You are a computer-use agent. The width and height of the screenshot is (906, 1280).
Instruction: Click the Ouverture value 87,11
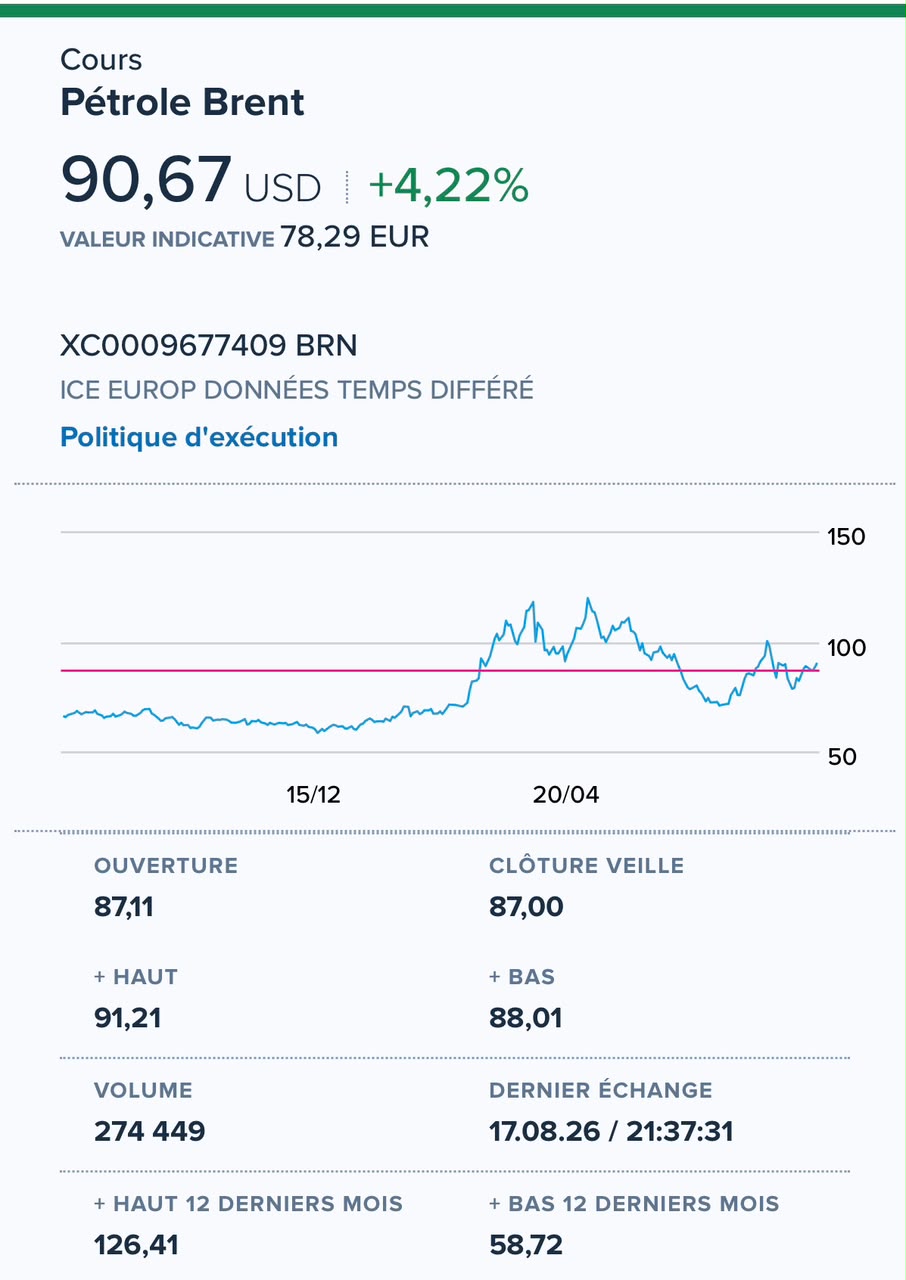pos(123,907)
